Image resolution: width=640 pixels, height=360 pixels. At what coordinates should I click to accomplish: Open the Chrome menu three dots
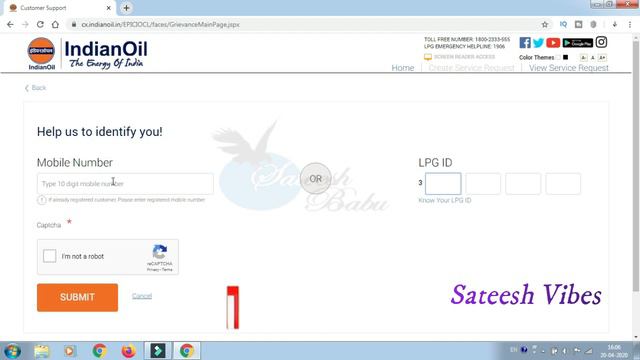[630, 24]
